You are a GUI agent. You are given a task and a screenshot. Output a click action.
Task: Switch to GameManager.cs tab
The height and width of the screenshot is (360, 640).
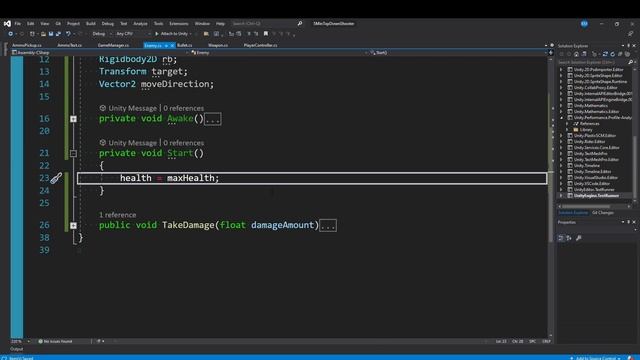[113, 45]
